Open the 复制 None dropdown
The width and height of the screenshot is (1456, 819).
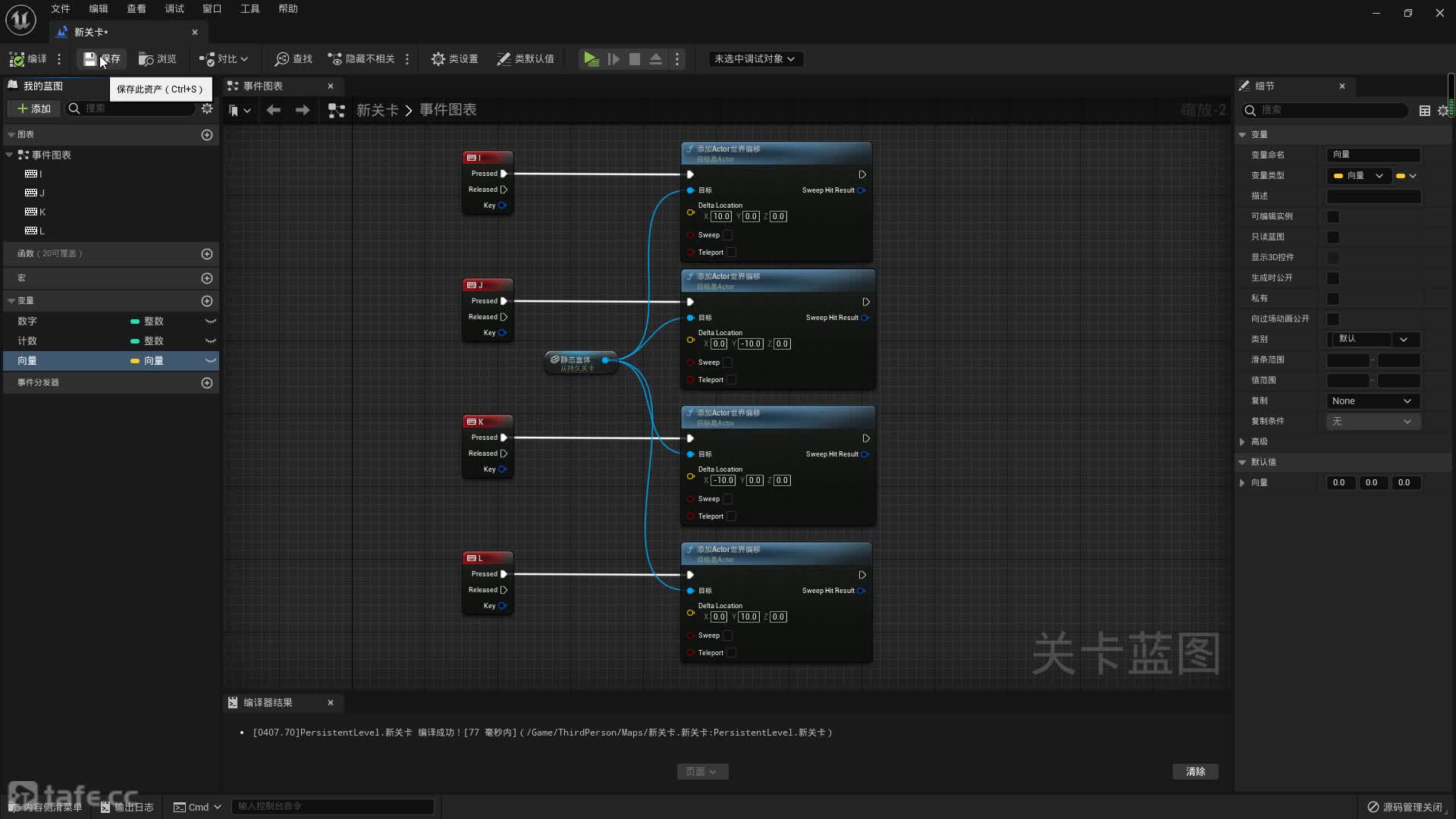[1373, 401]
